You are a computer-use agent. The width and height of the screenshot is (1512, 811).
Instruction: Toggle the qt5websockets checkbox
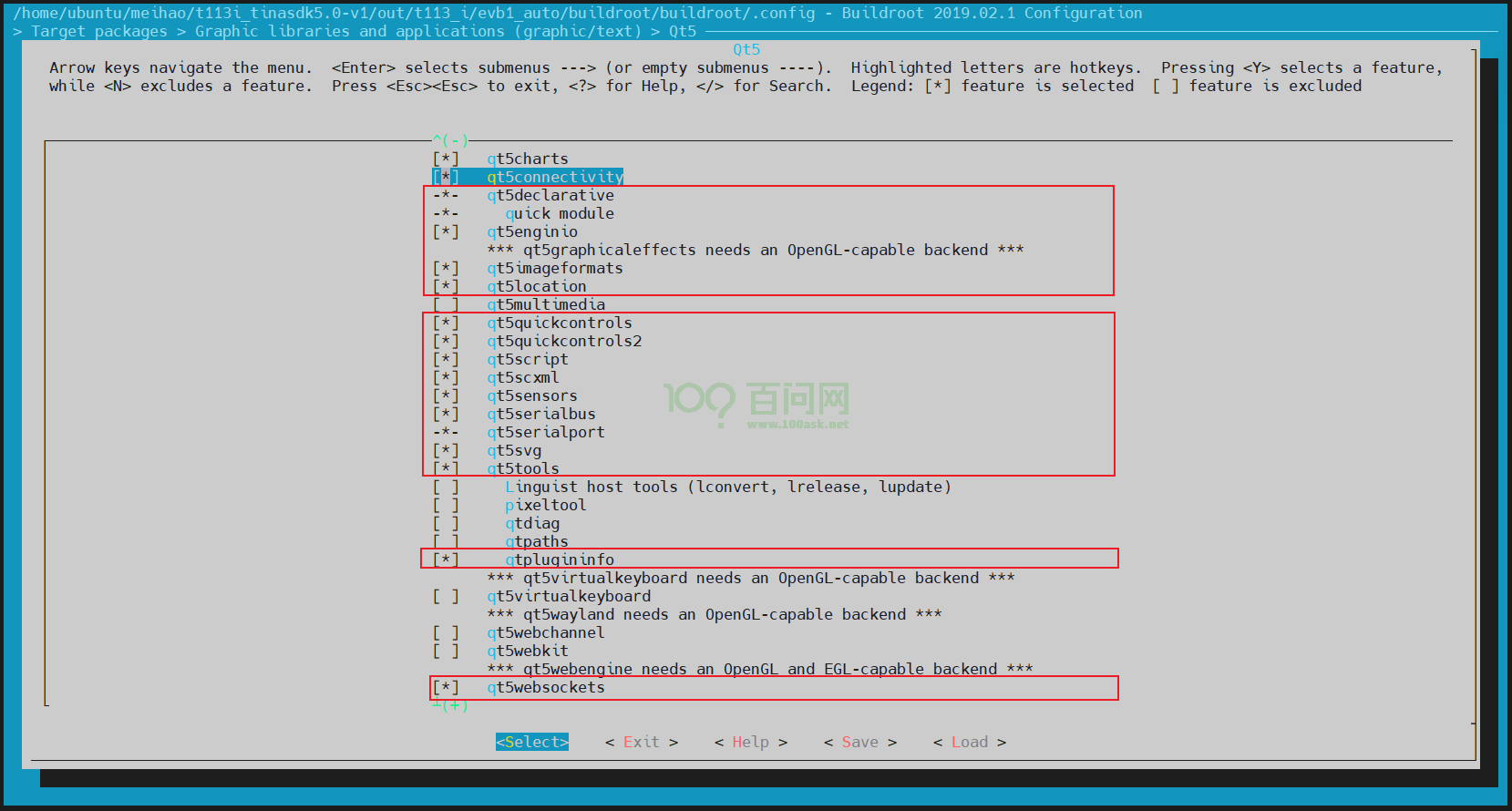(446, 688)
